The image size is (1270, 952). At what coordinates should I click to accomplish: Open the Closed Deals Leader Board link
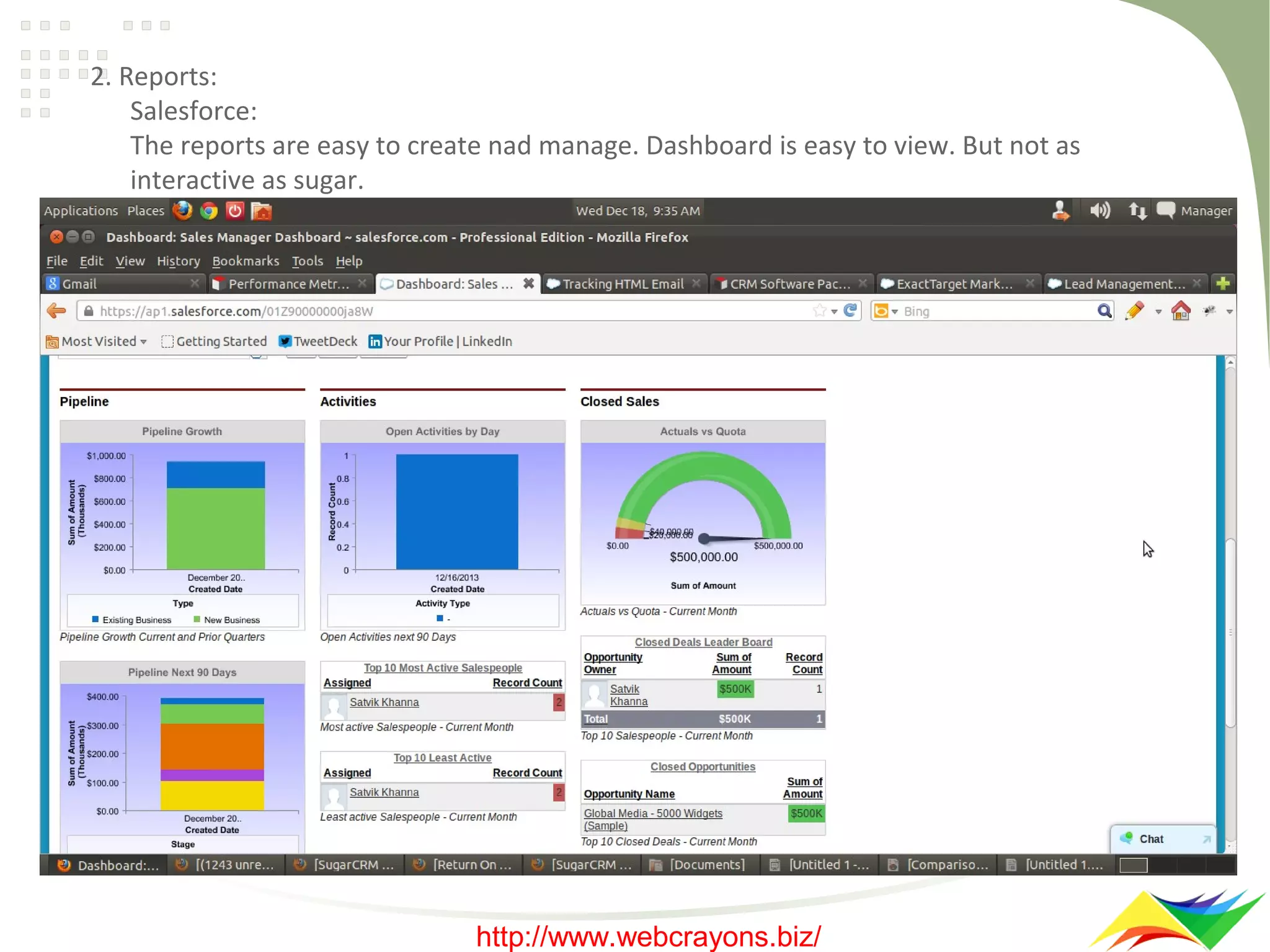click(x=703, y=643)
